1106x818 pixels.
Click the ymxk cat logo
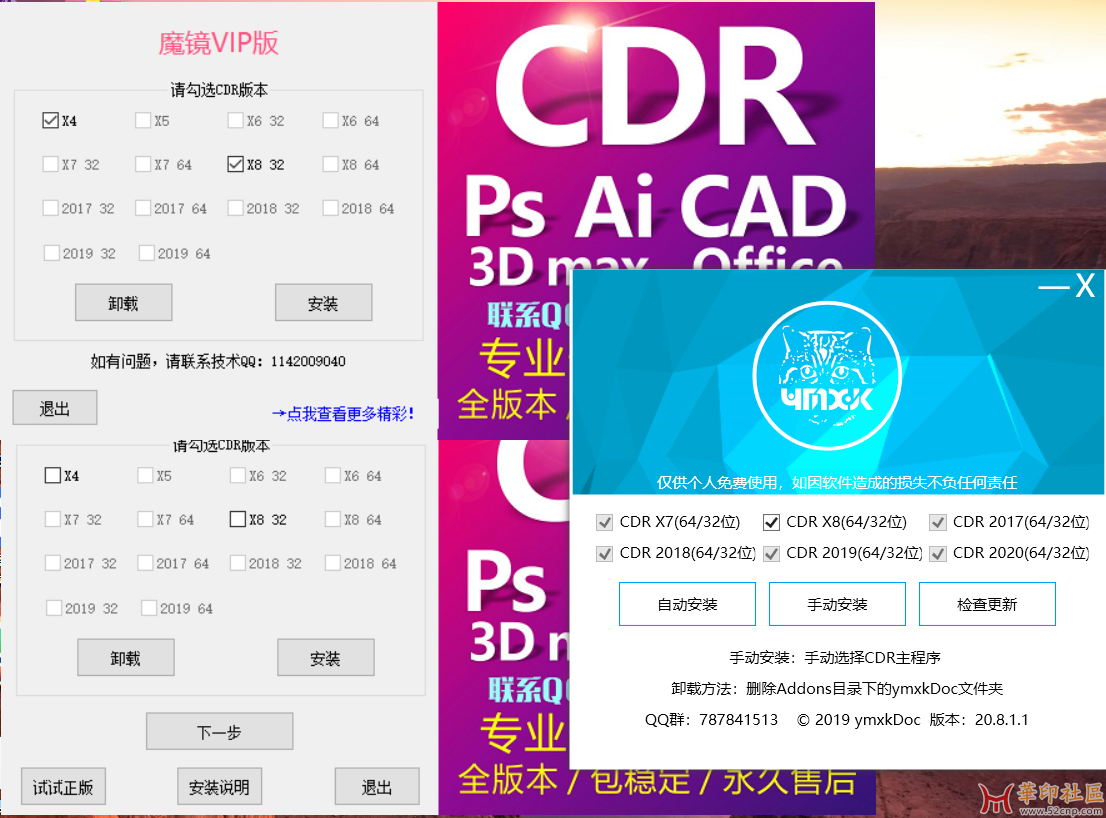click(827, 375)
